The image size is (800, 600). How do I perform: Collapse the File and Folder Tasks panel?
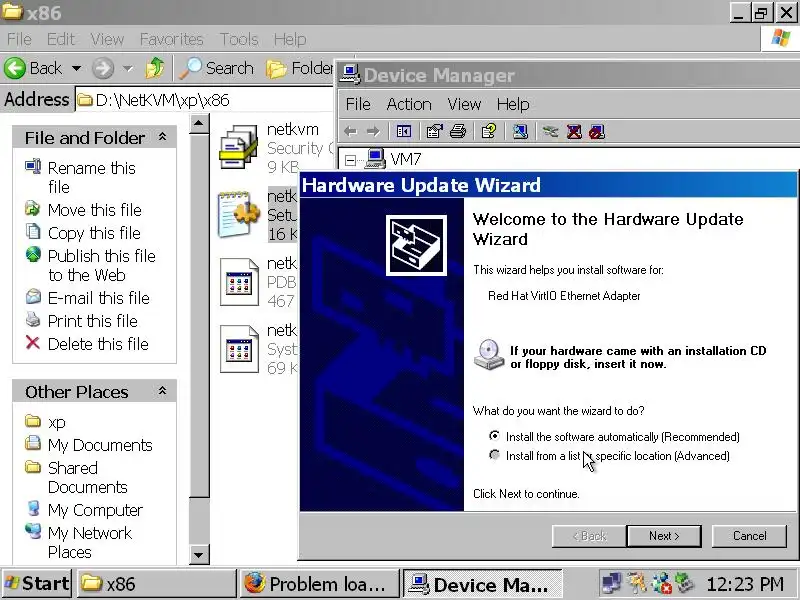coord(163,137)
